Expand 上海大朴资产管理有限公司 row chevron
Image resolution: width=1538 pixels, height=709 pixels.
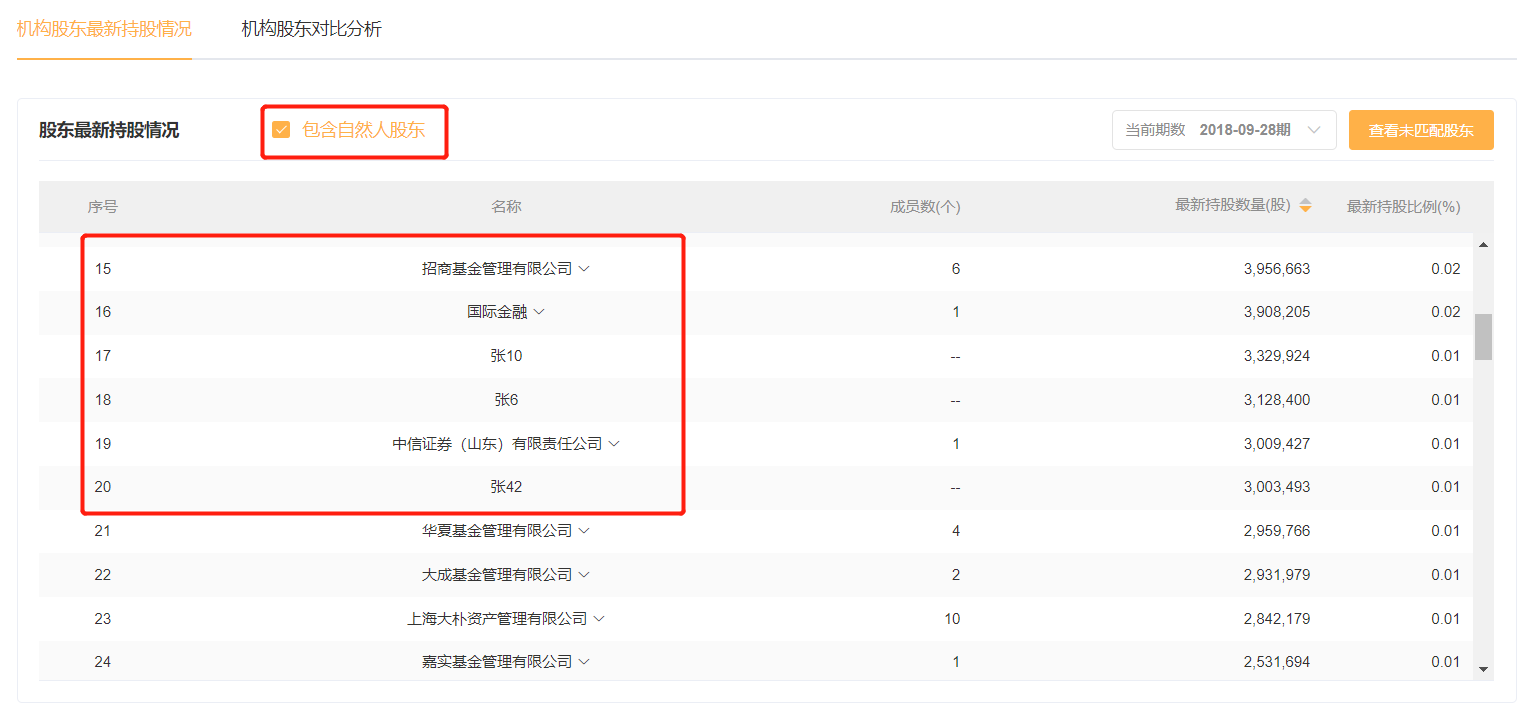599,619
